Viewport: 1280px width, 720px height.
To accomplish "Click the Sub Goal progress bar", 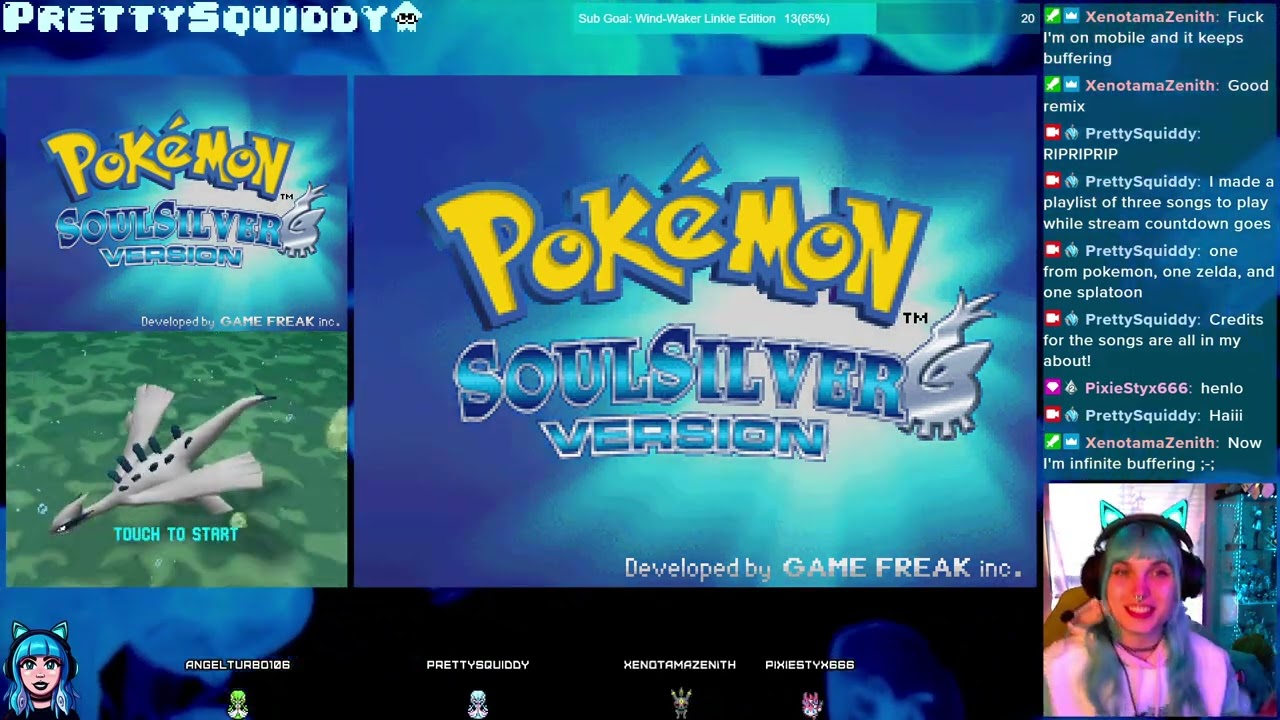I will (807, 18).
